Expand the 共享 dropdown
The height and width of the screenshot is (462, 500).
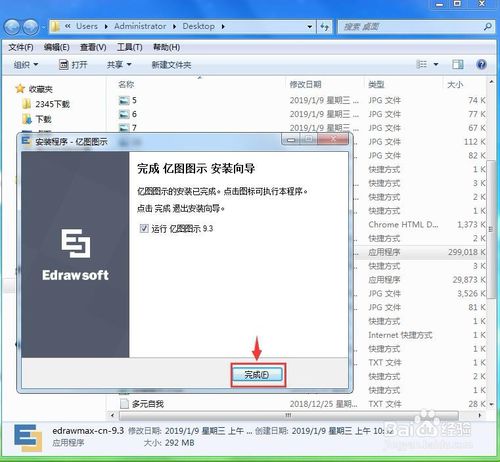[x=119, y=65]
